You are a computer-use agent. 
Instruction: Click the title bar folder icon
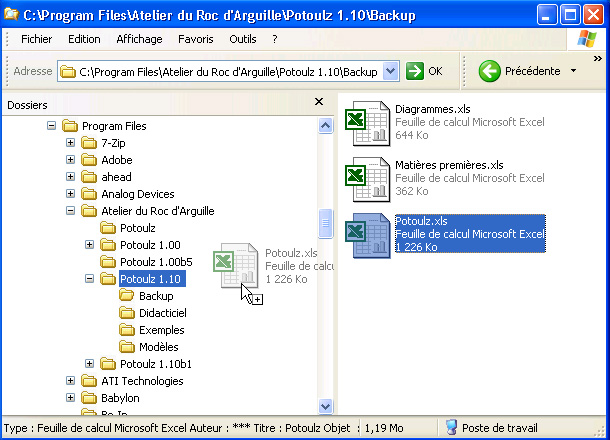(x=11, y=14)
